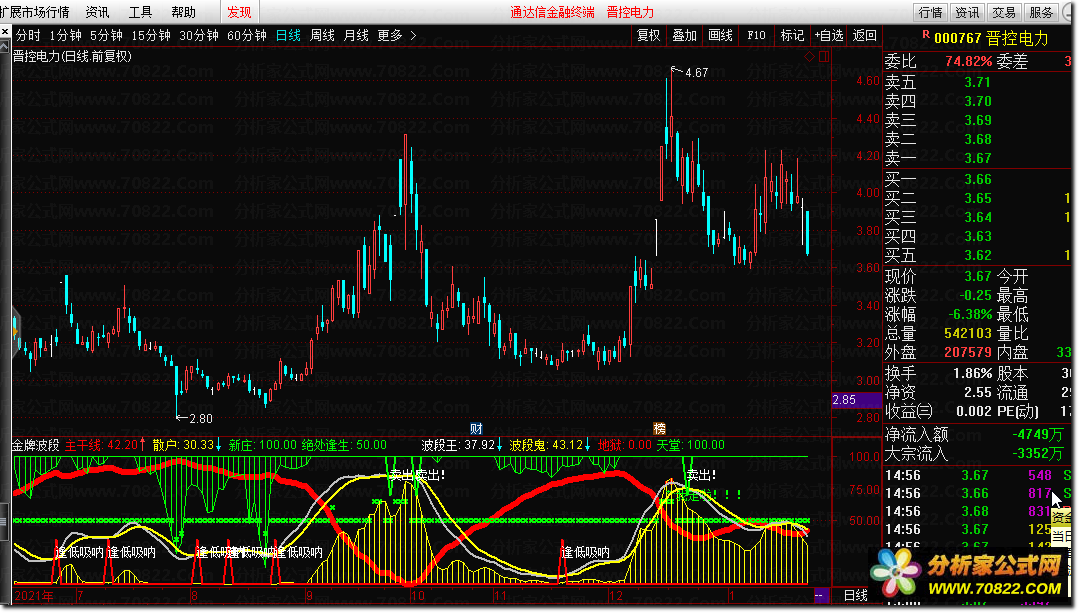
Task: Click the 委比 74.82% value
Action: point(968,61)
